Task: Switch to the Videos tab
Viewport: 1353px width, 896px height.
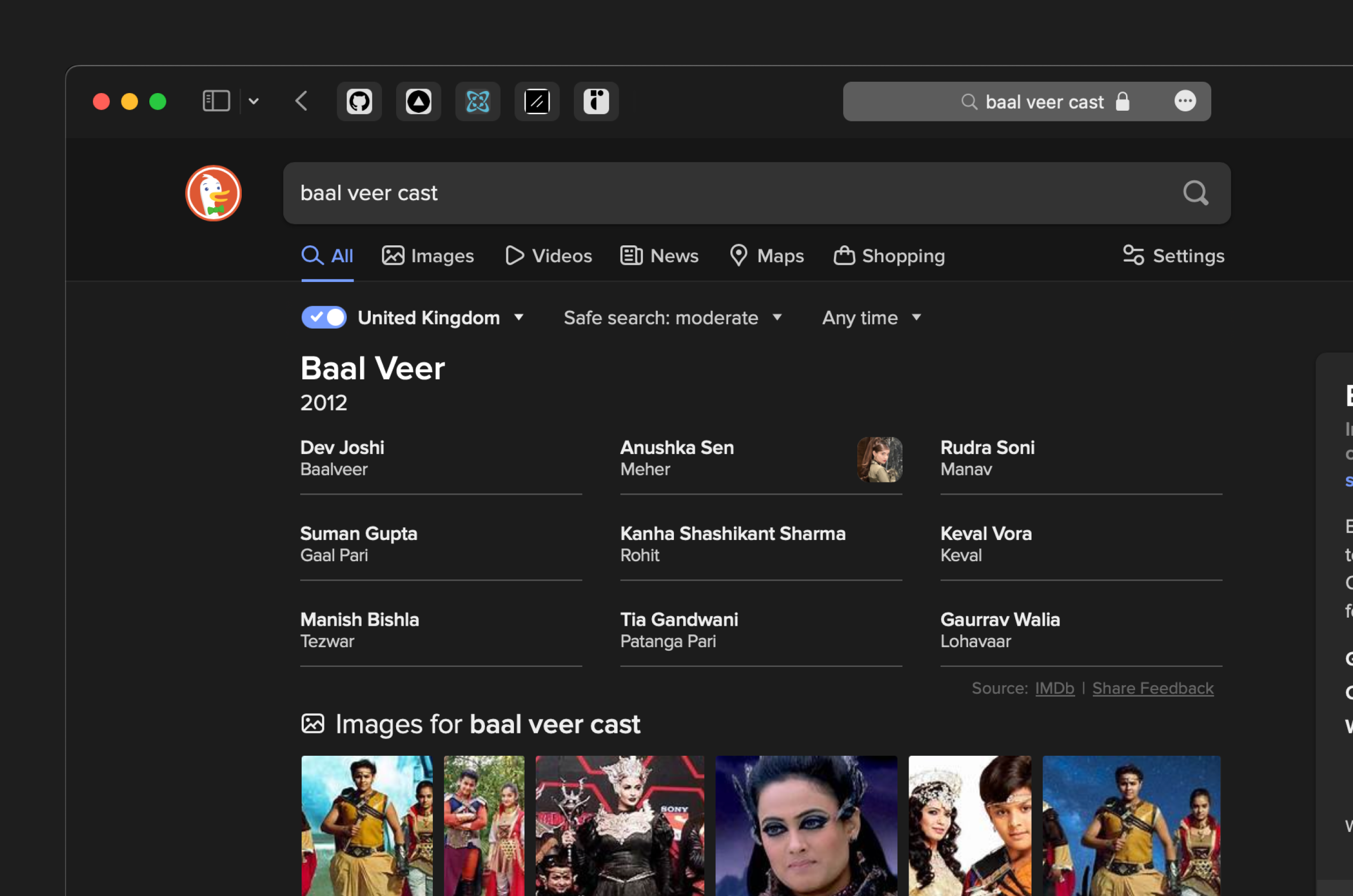Action: (549, 255)
